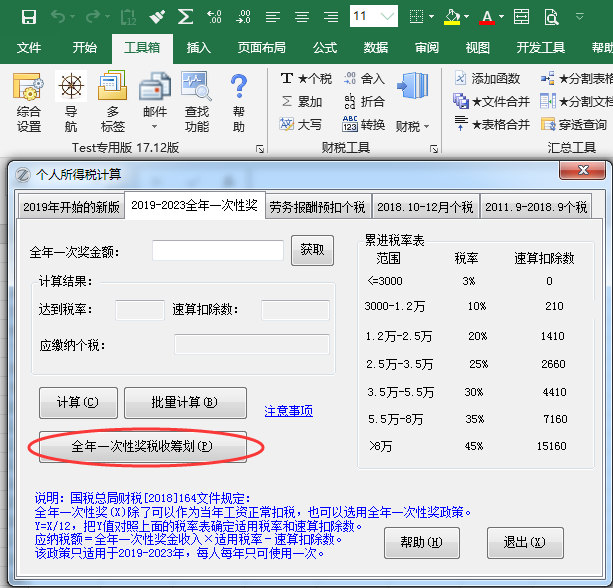The width and height of the screenshot is (613, 588).
Task: Click the 导航 ship wheel icon
Action: point(70,102)
